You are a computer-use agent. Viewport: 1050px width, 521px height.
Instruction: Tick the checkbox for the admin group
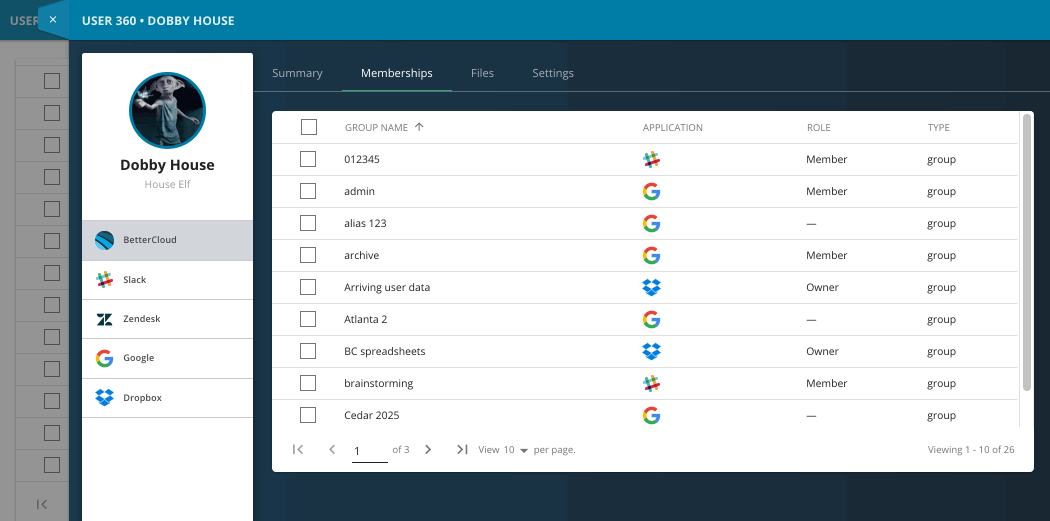[x=308, y=191]
